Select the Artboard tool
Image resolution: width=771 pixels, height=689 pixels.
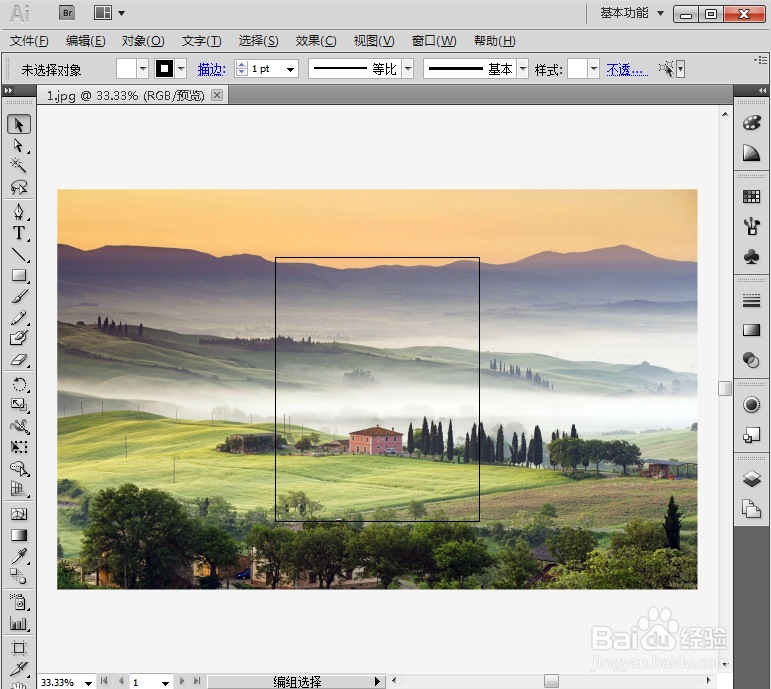coord(19,648)
